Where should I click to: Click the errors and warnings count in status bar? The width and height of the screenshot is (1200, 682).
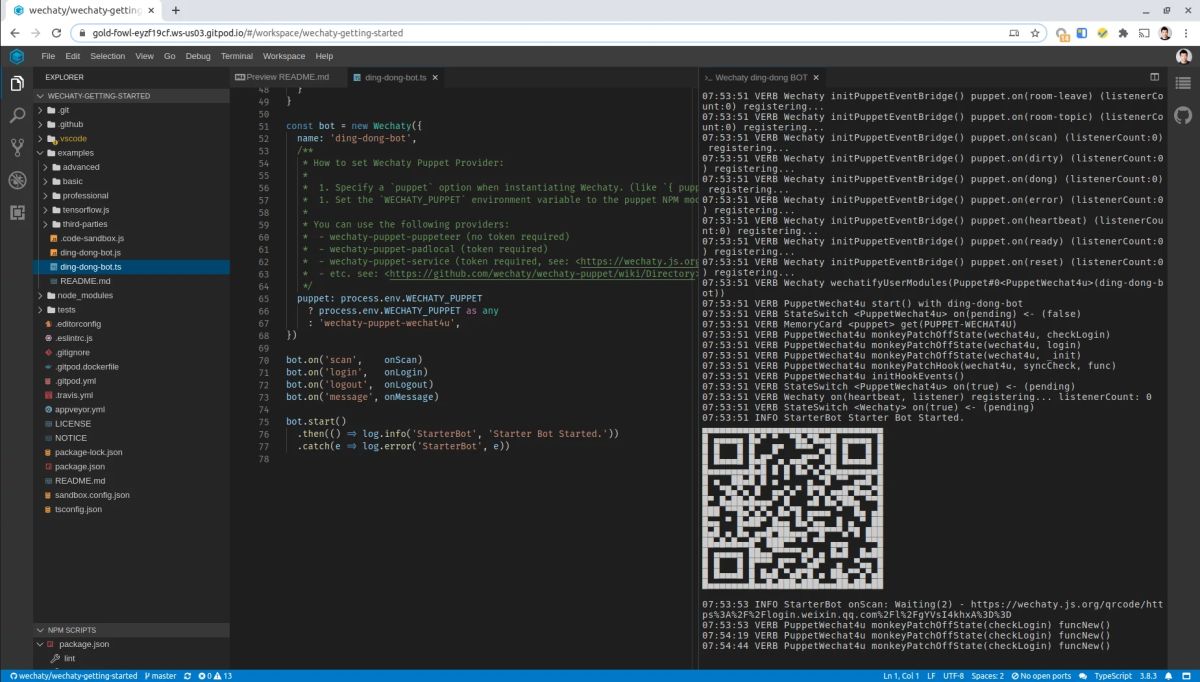[214, 676]
